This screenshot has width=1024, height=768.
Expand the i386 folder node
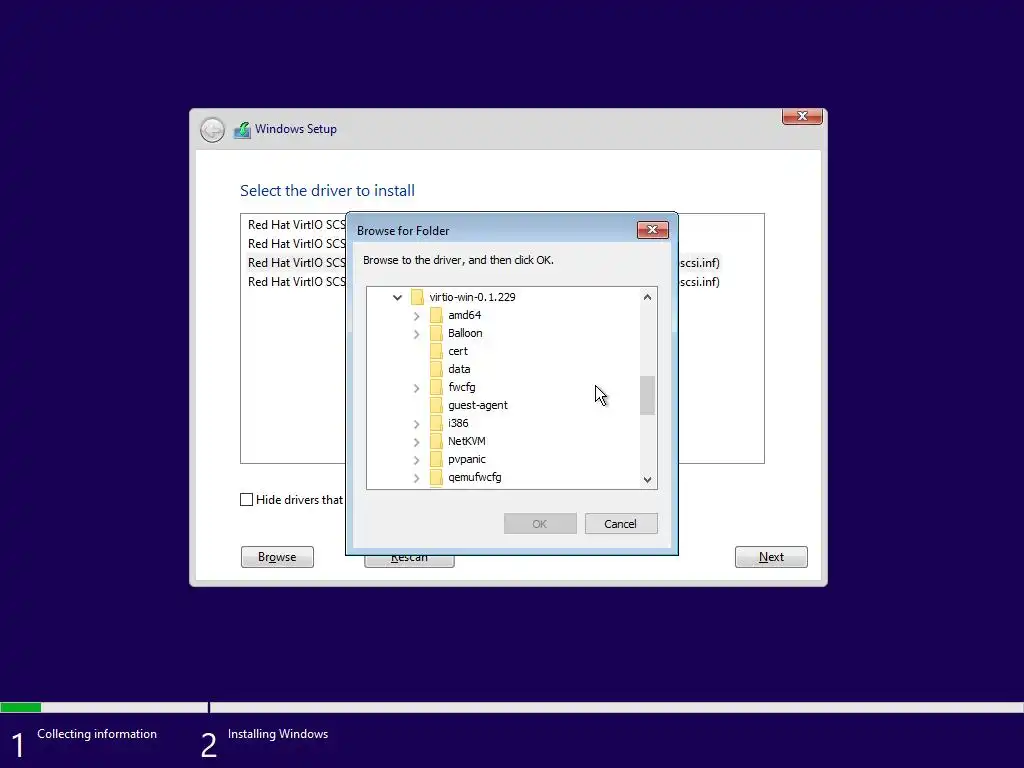pos(417,424)
